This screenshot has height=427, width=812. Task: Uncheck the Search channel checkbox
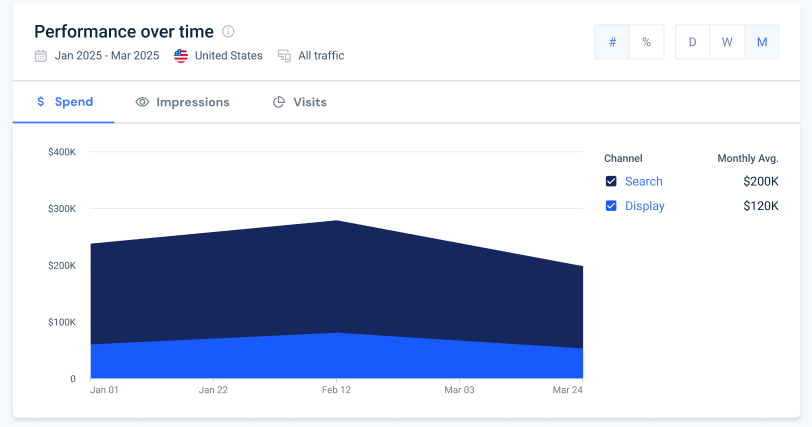tap(611, 181)
